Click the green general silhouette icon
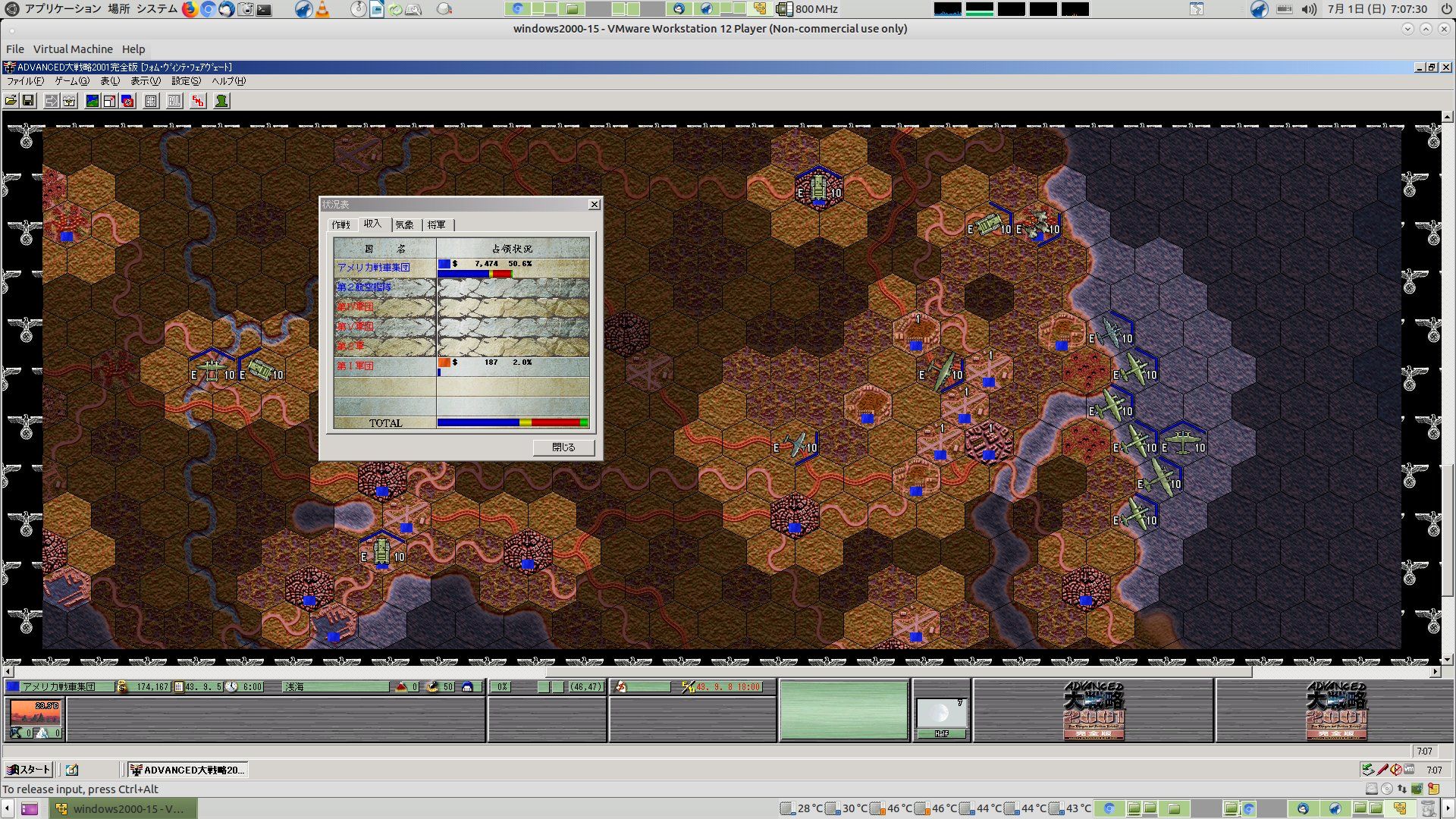Viewport: 1456px width, 819px height. tap(221, 101)
